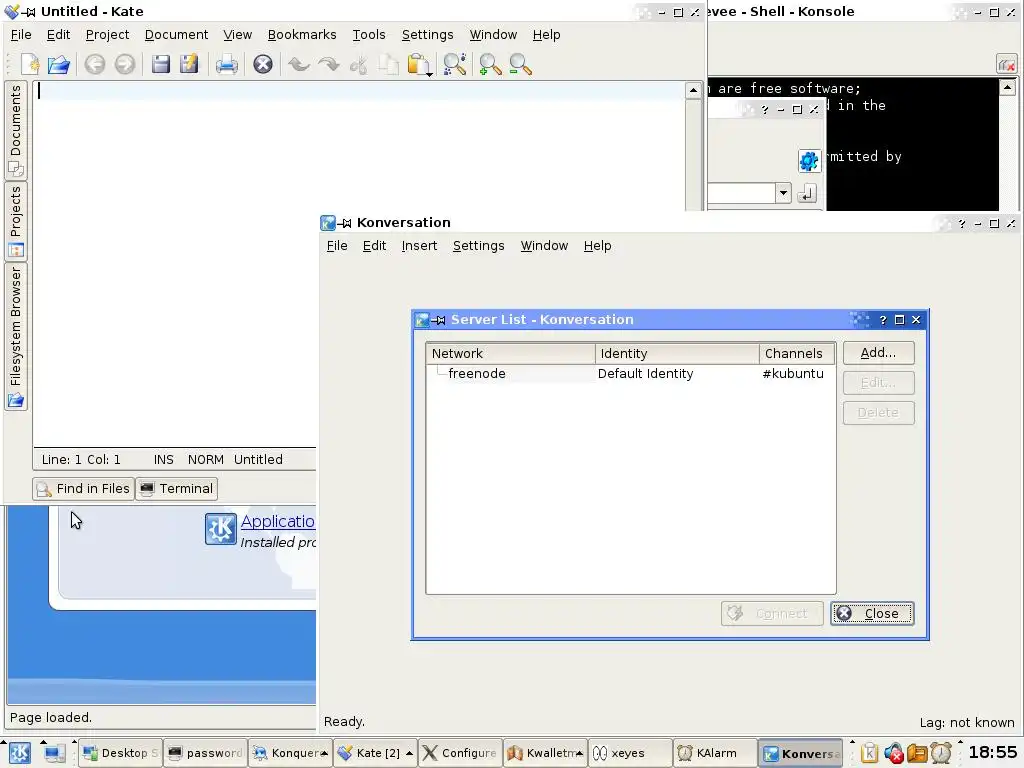Open Kate's Bookmarks menu

click(302, 35)
